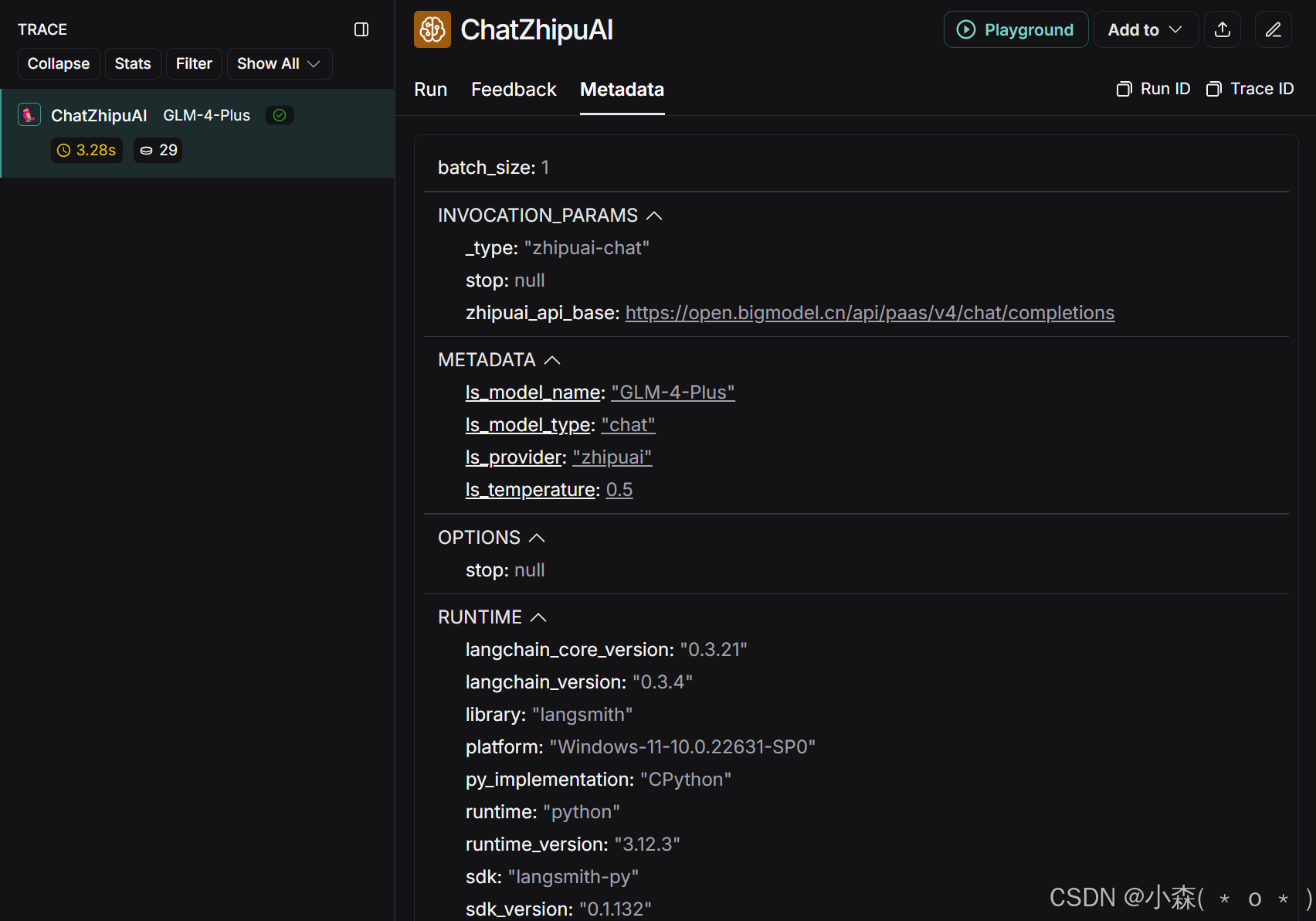Click the ChatZhipuAI run icon in the trace list
Viewport: 1316px width, 921px height.
[29, 114]
